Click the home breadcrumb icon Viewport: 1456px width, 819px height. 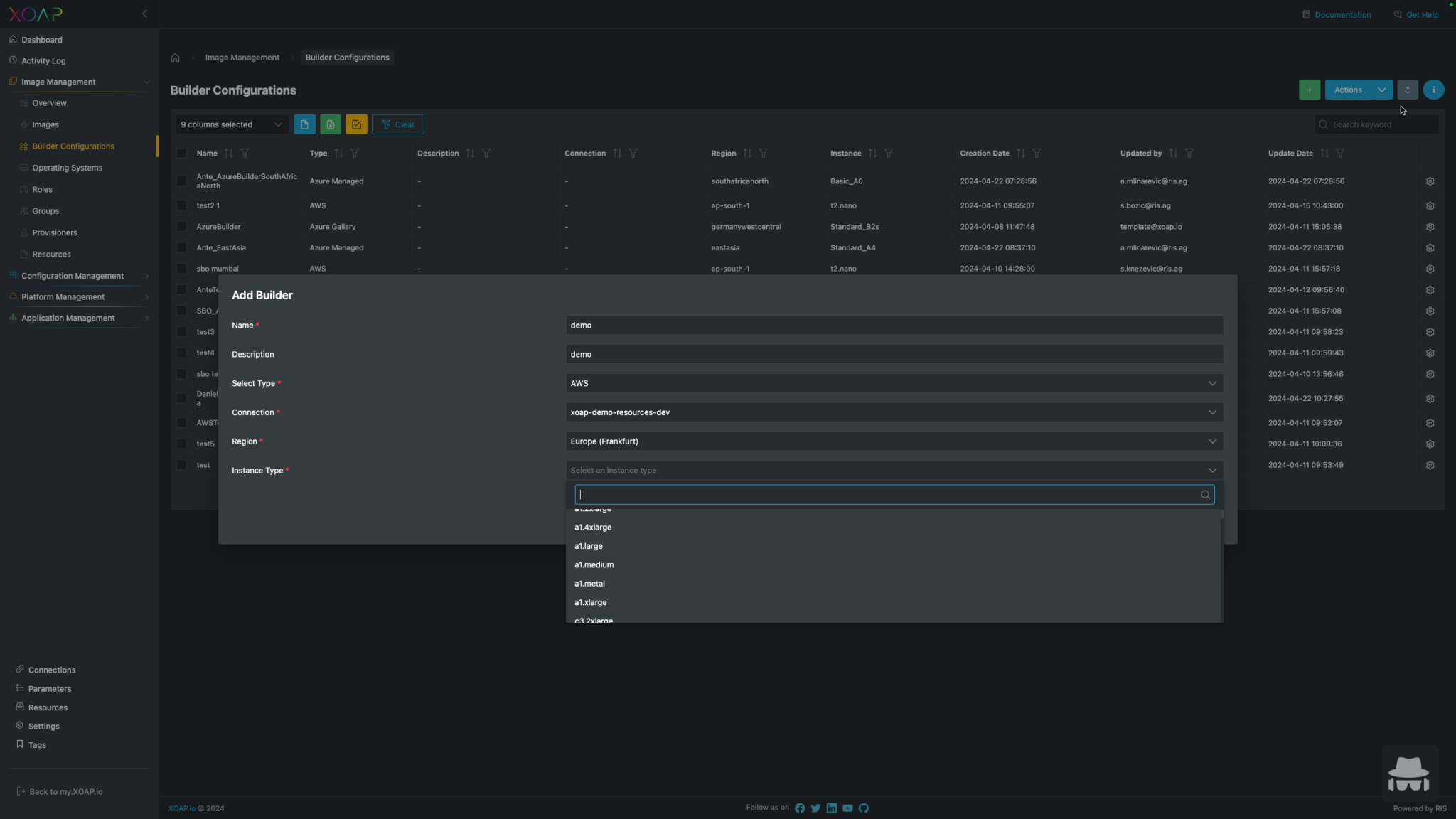pos(175,58)
